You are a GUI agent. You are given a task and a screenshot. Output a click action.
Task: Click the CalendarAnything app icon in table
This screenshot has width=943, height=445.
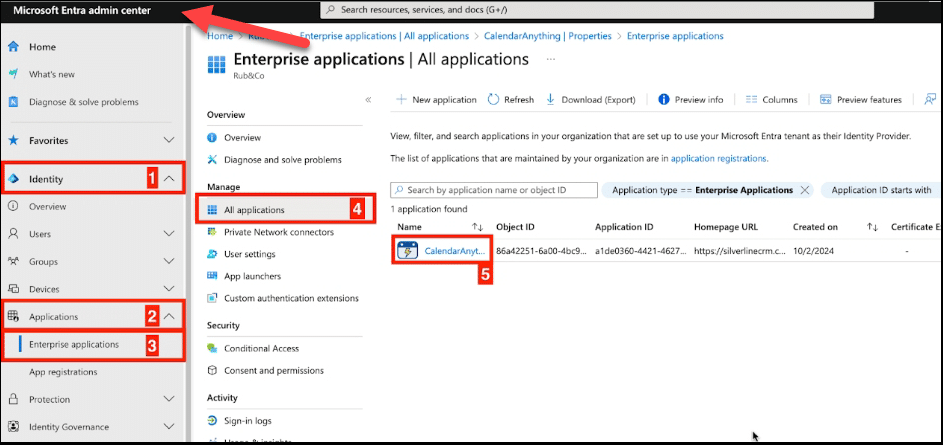408,251
